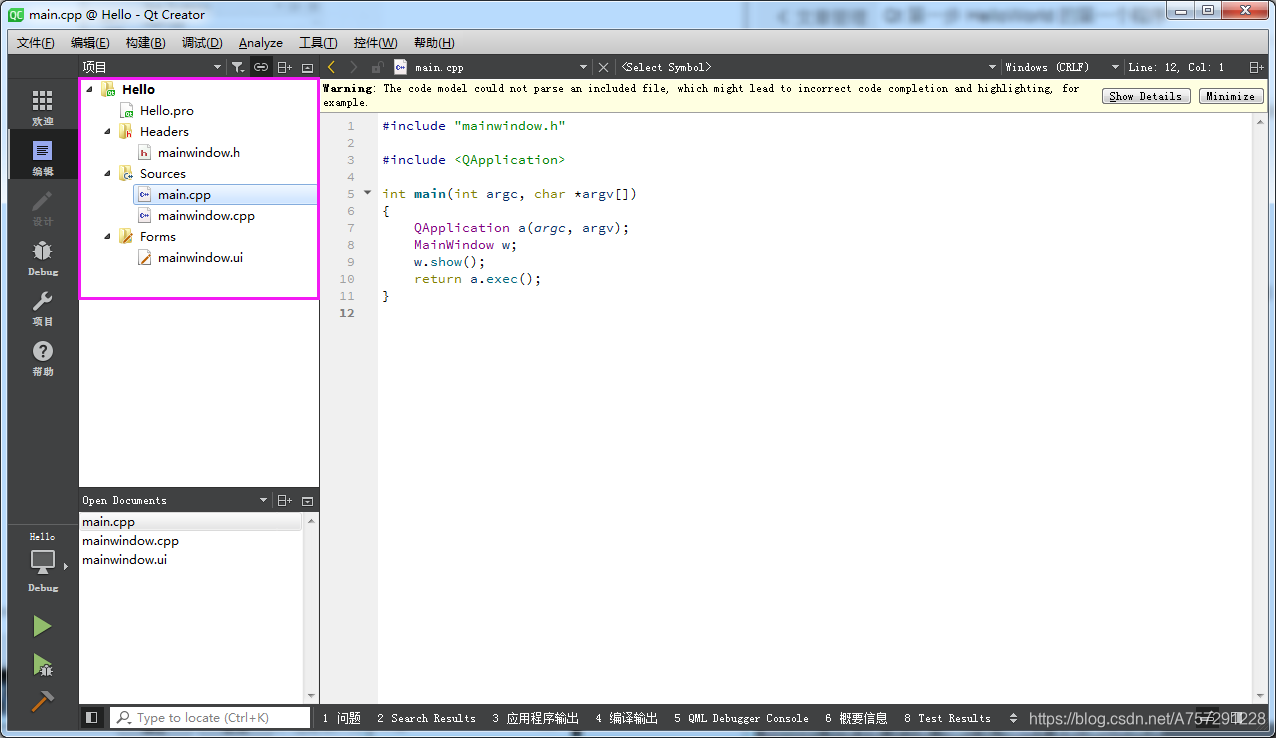Open the Design (设计) mode
Viewport: 1276px width, 738px height.
pyautogui.click(x=42, y=207)
